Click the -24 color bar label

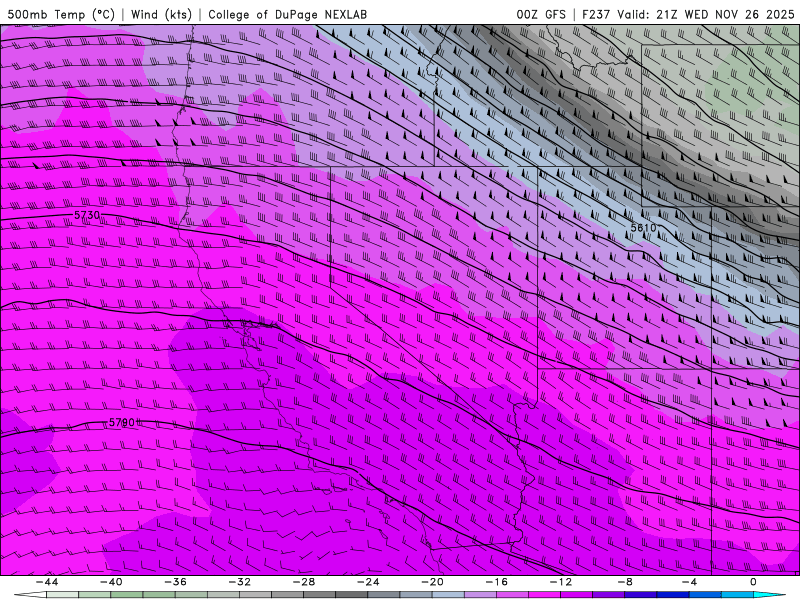click(x=368, y=582)
